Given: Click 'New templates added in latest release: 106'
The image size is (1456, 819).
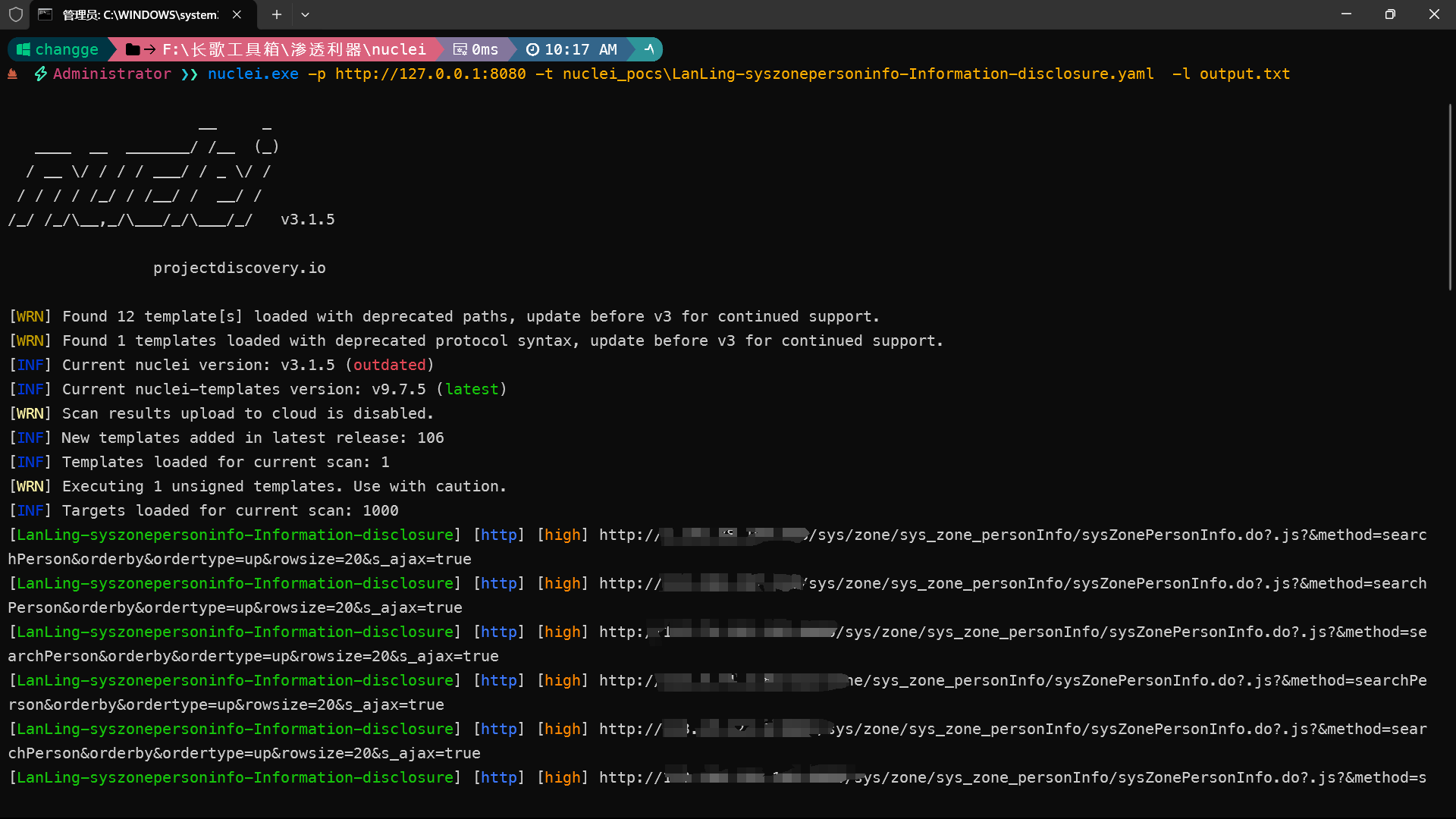Looking at the screenshot, I should click(226, 438).
